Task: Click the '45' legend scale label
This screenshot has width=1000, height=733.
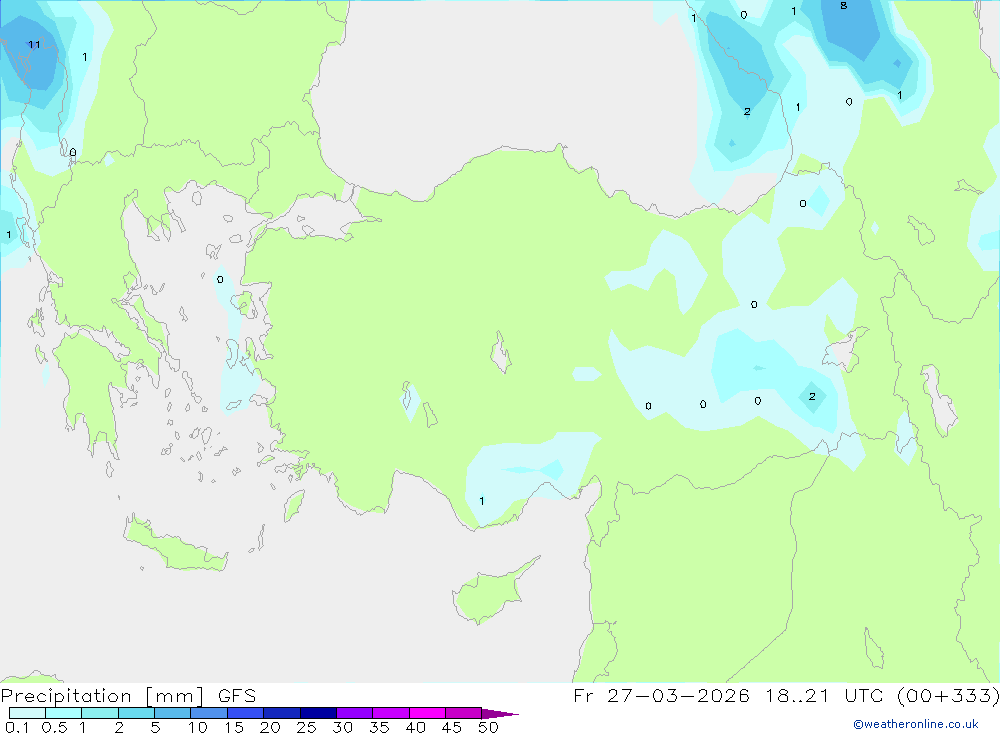Action: [x=452, y=727]
